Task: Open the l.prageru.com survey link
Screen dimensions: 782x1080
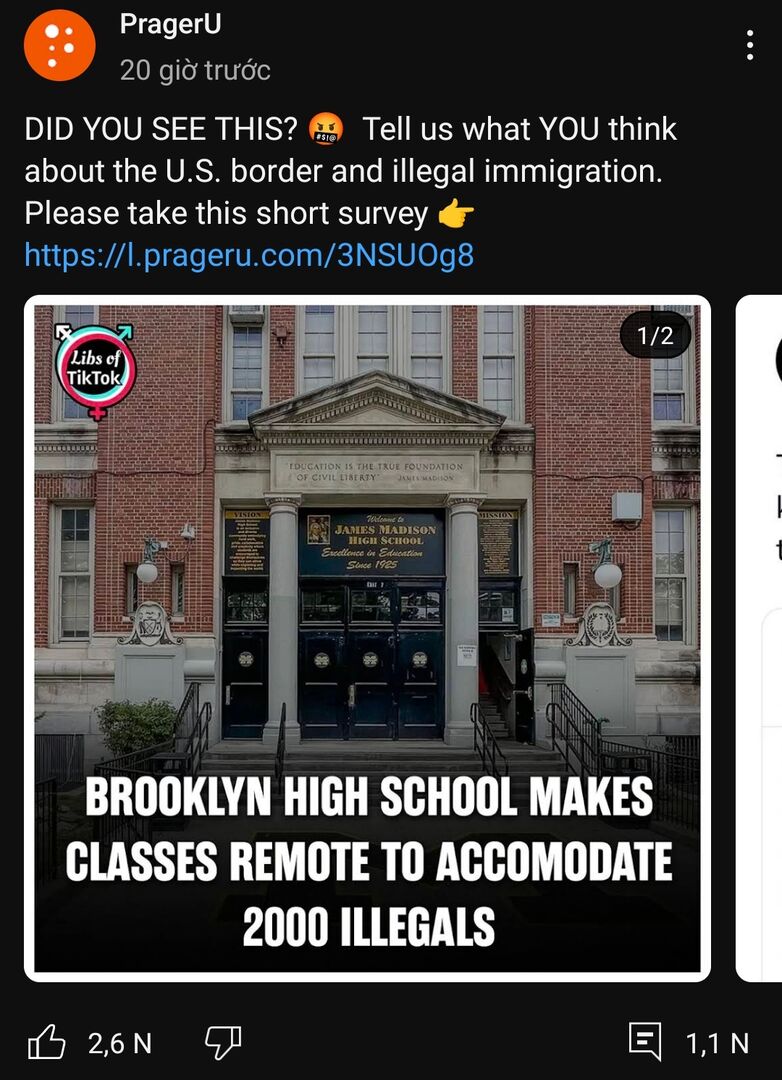Action: [249, 255]
